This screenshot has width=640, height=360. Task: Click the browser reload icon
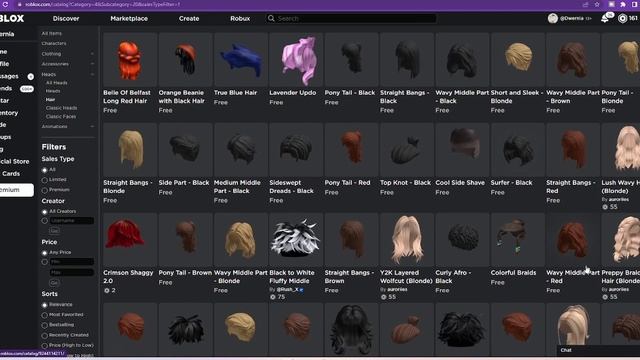5,4
